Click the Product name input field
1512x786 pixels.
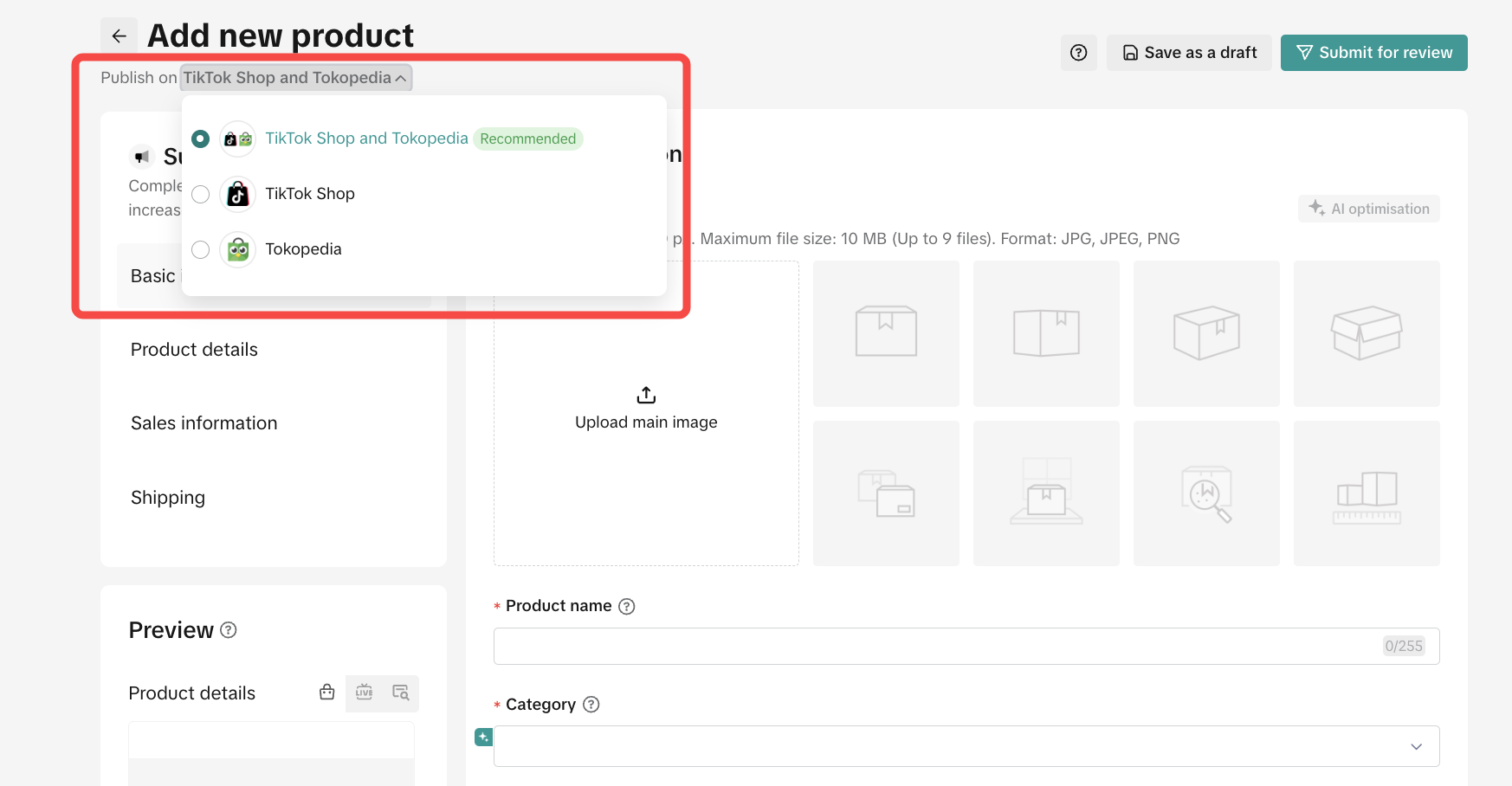pos(935,647)
